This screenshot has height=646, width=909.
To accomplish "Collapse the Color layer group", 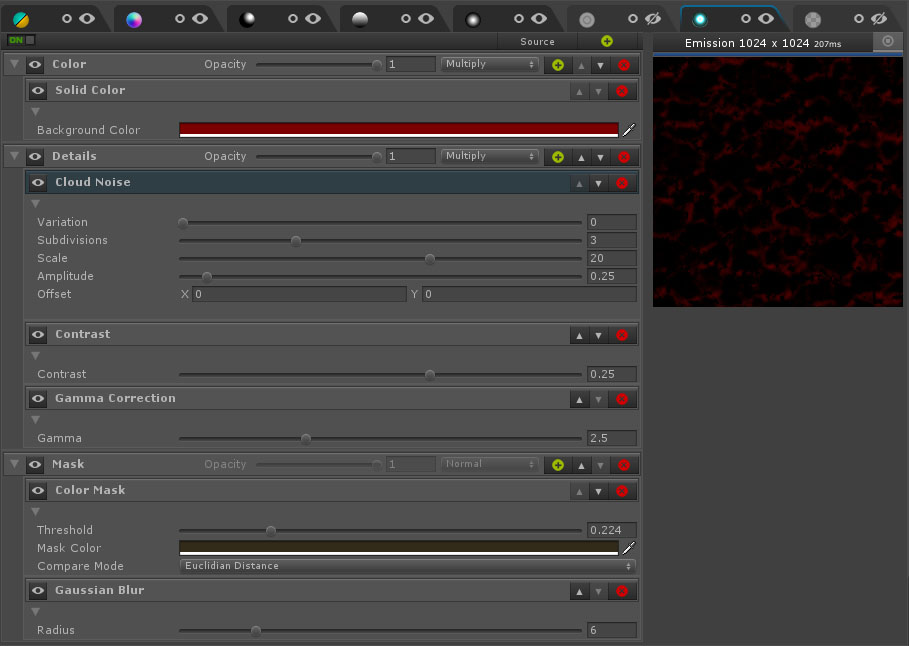I will tap(14, 64).
